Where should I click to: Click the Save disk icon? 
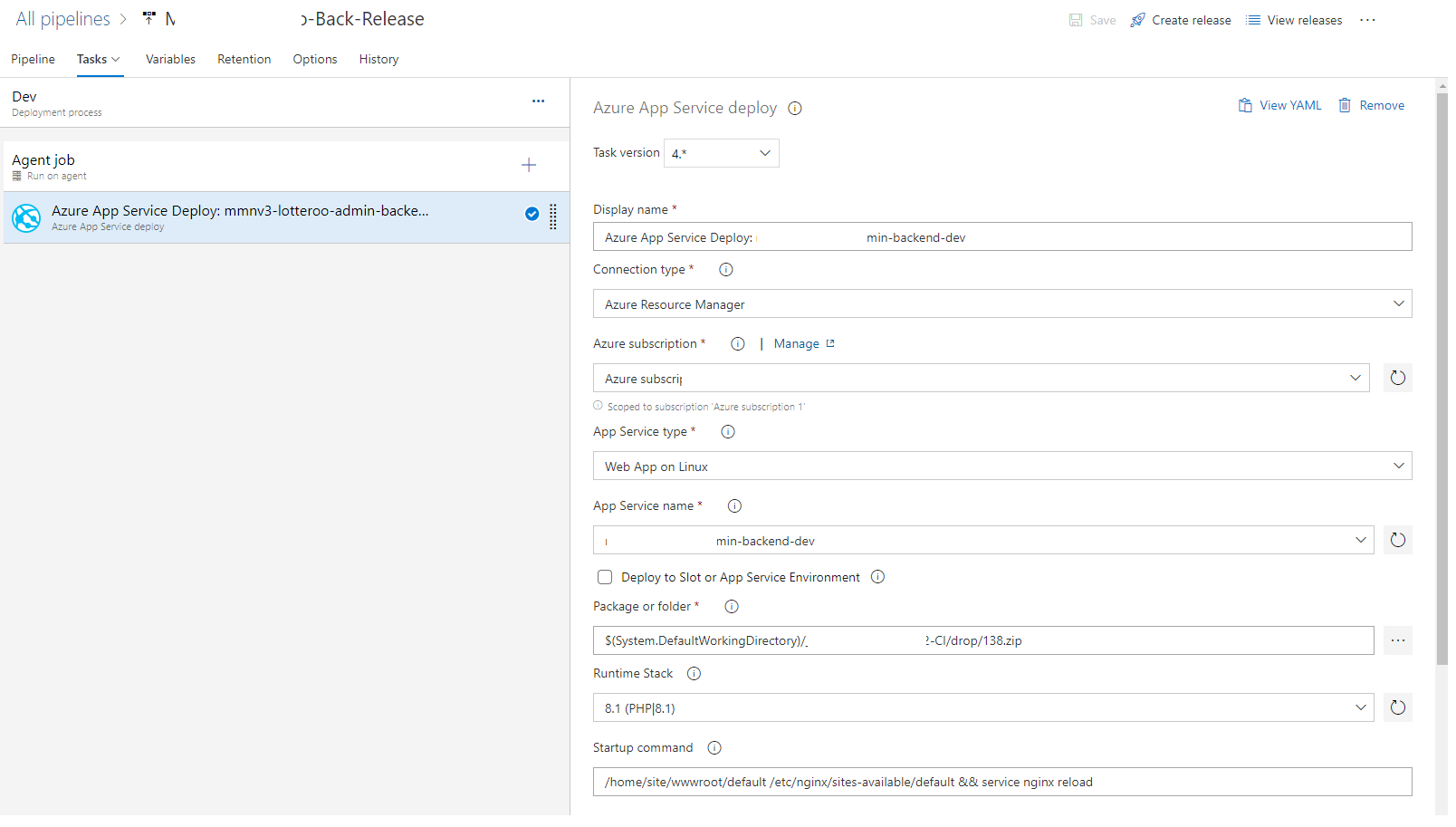tap(1076, 20)
